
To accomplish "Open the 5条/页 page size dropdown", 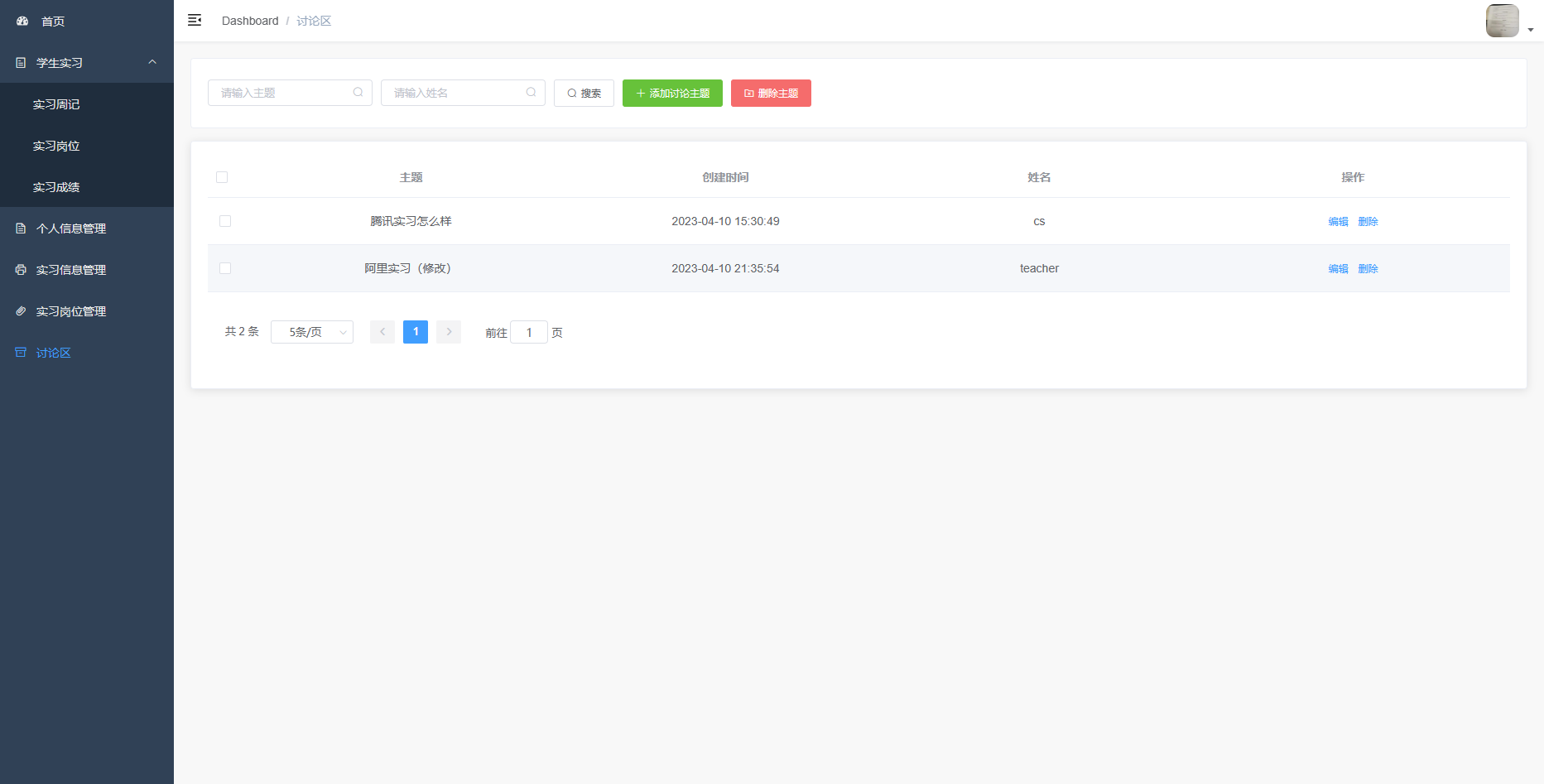I will pos(312,332).
